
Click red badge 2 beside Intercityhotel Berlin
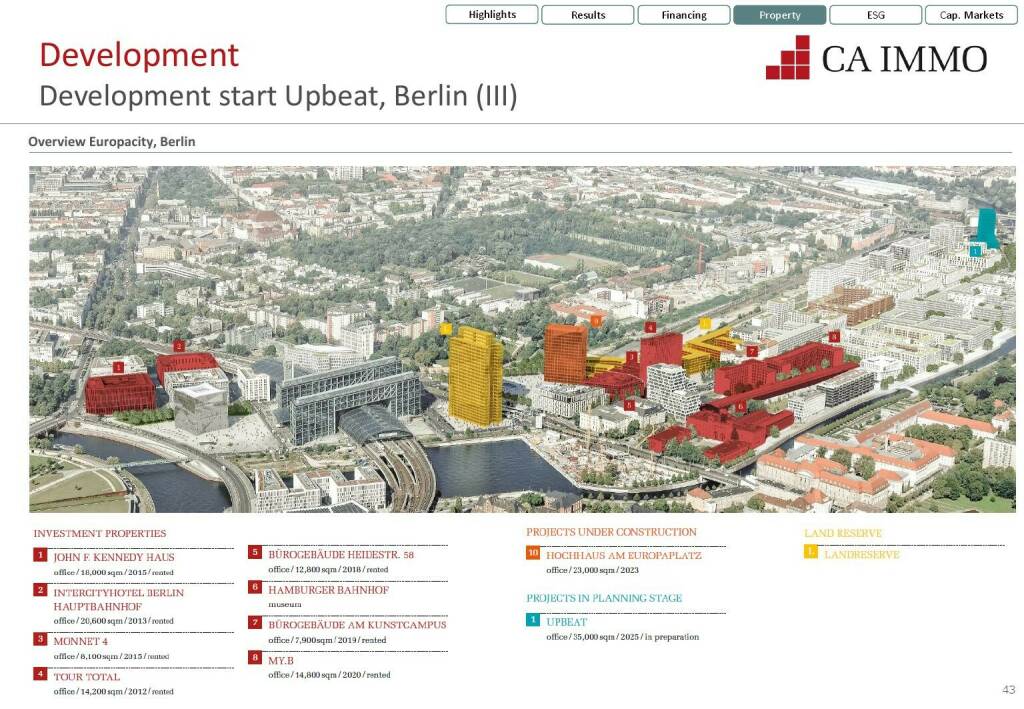pos(40,590)
